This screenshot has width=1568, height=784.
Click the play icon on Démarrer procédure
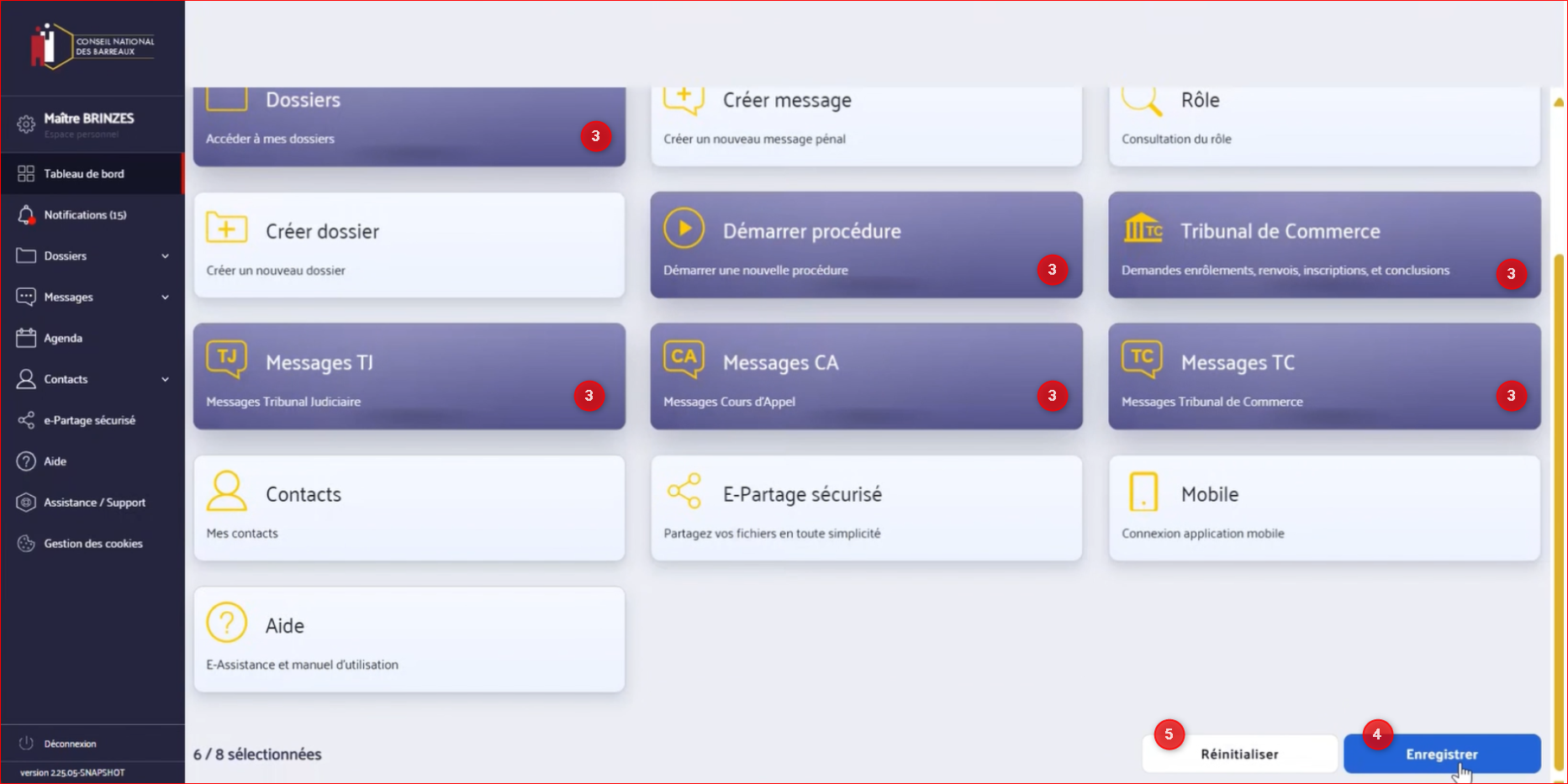[684, 229]
